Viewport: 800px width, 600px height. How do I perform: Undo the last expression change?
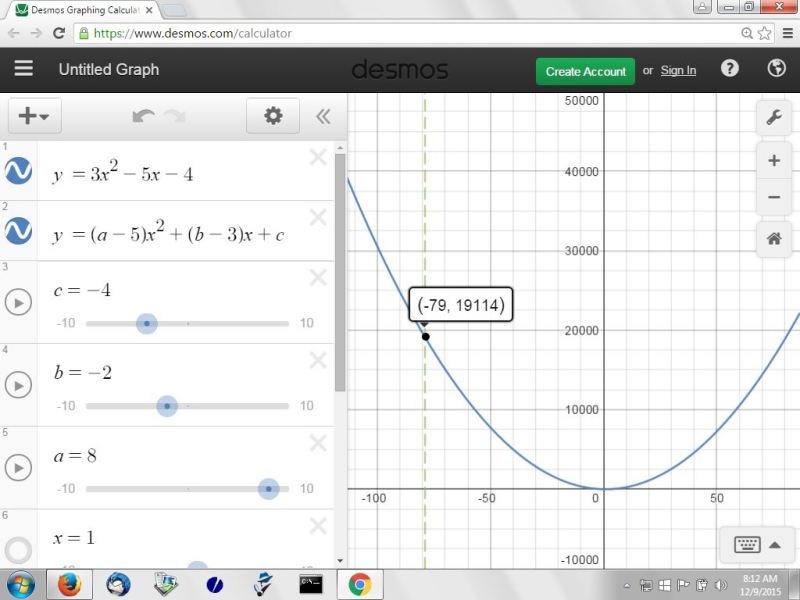(x=143, y=116)
